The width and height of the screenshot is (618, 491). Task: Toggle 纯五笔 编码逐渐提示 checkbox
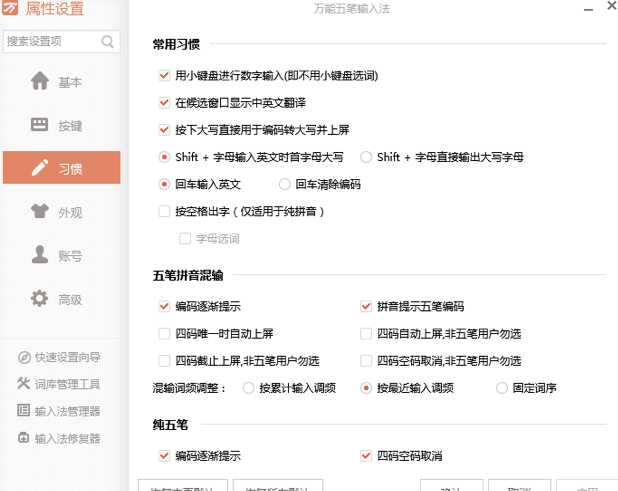point(164,456)
